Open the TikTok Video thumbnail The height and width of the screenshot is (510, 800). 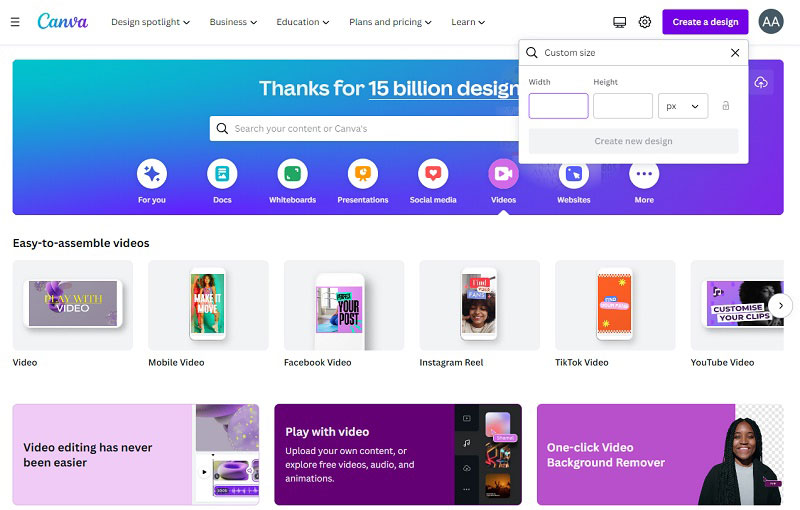pos(615,305)
